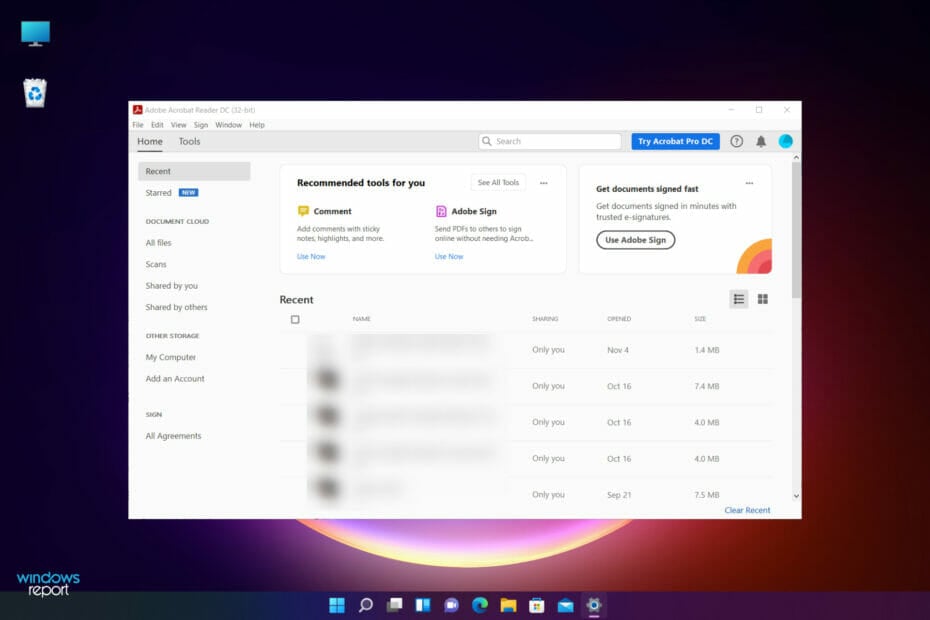This screenshot has width=930, height=620.
Task: Open the Windows Start menu
Action: 336,605
